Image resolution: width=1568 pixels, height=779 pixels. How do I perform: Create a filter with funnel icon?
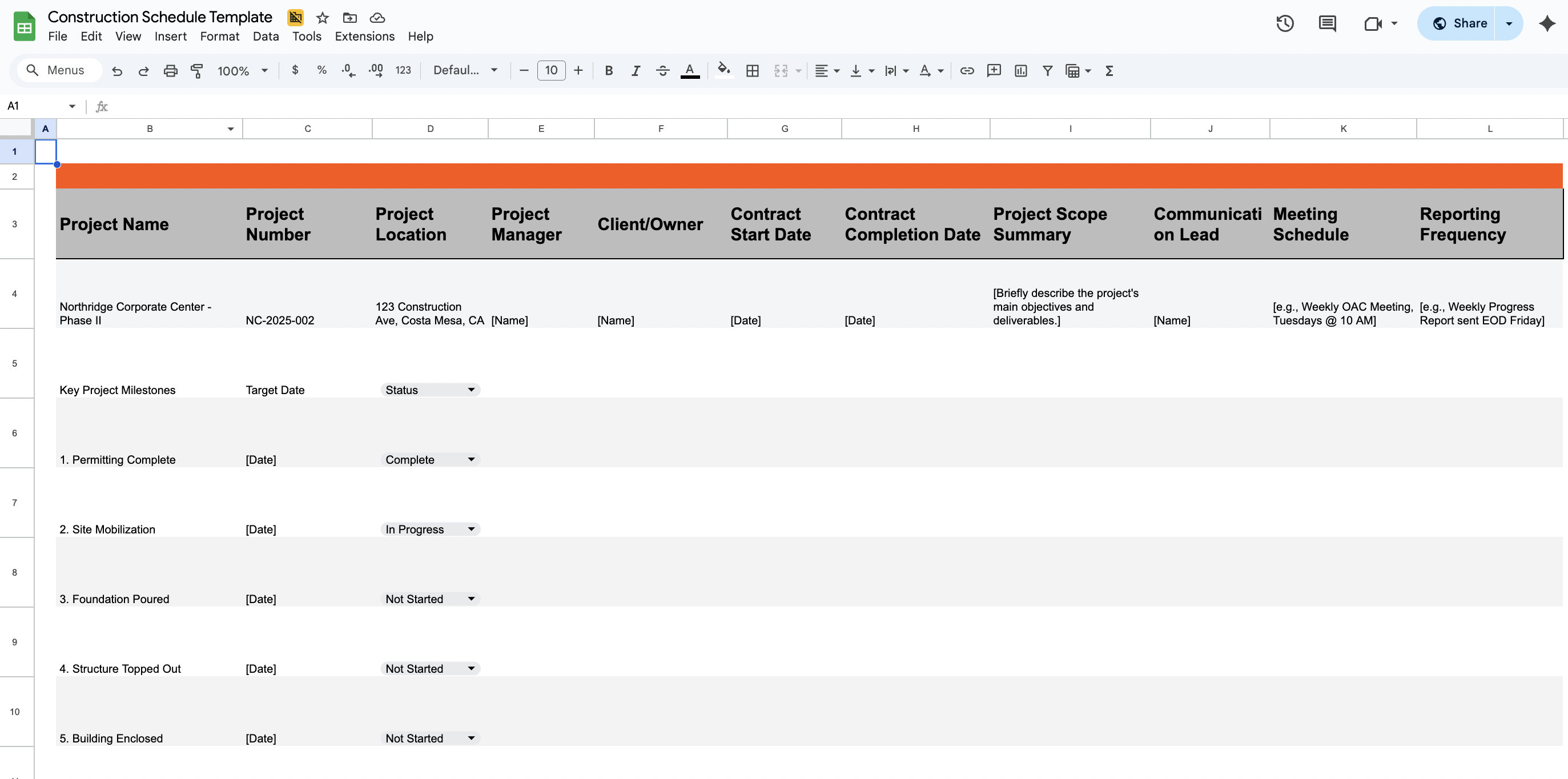click(x=1047, y=71)
